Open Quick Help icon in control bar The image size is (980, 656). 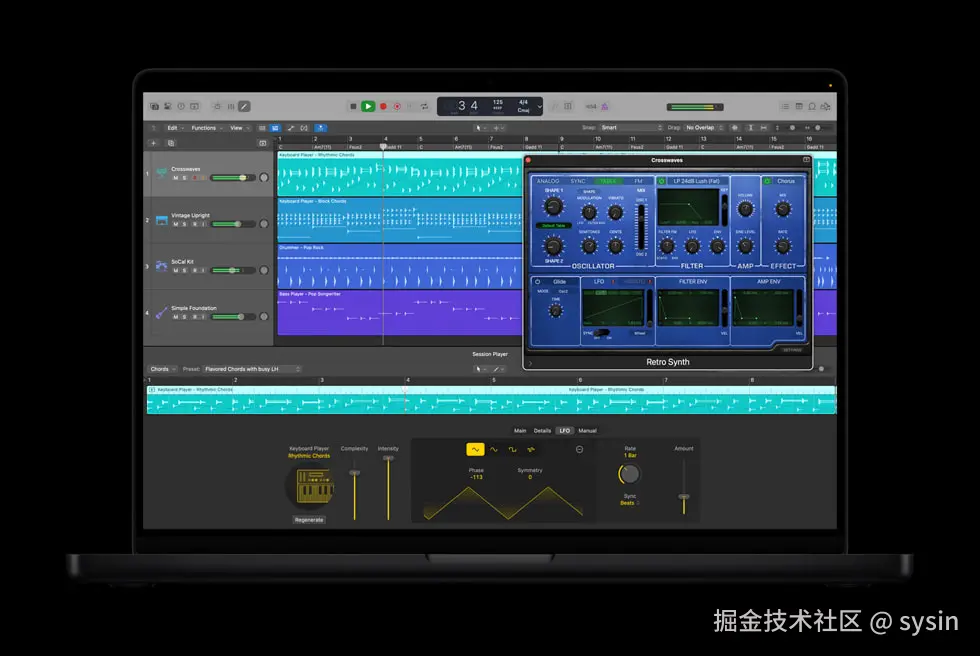(x=181, y=107)
